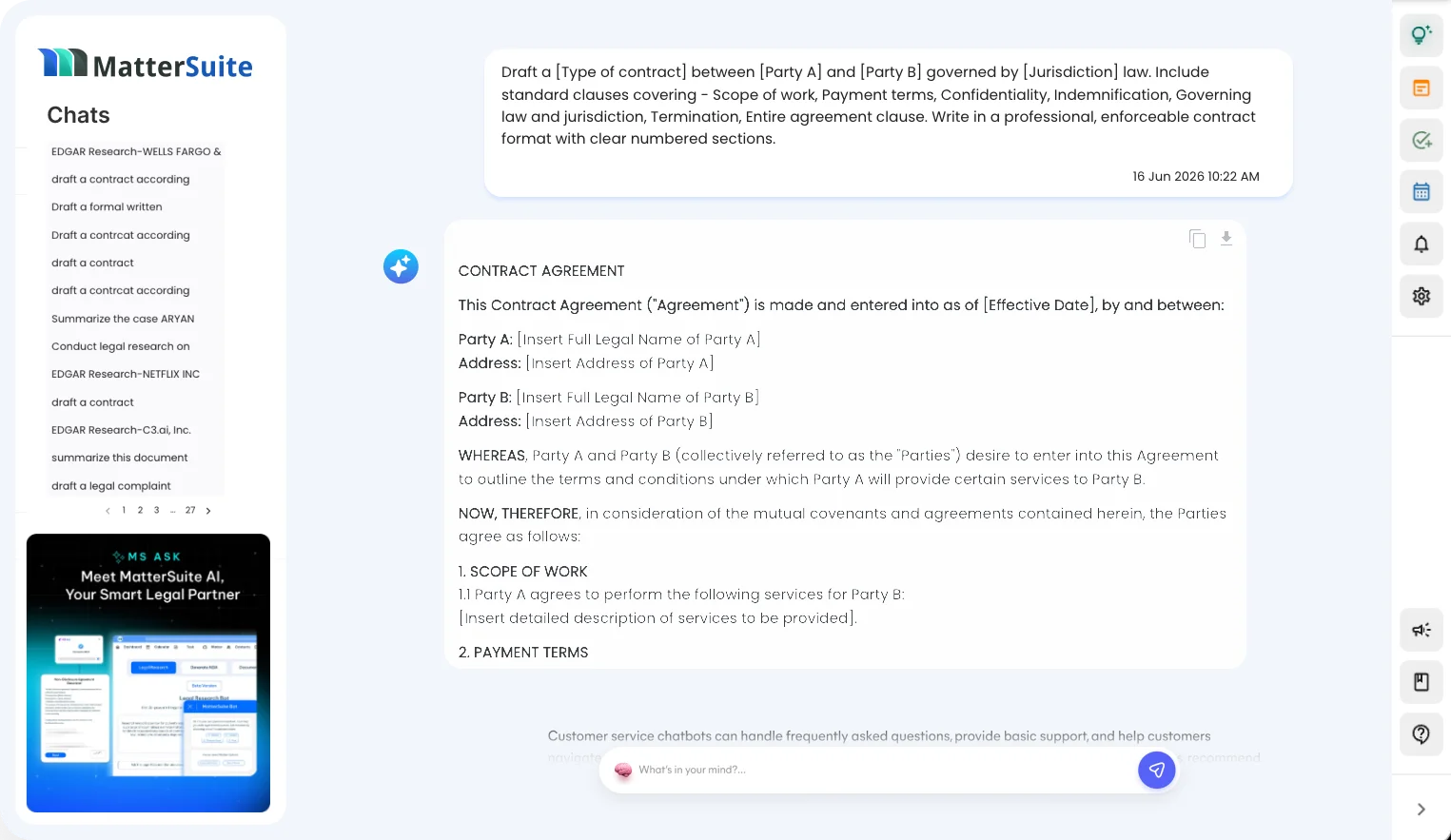Open EDGAR Research-NETFLIX INC chat
The height and width of the screenshot is (840, 1451).
coord(126,374)
